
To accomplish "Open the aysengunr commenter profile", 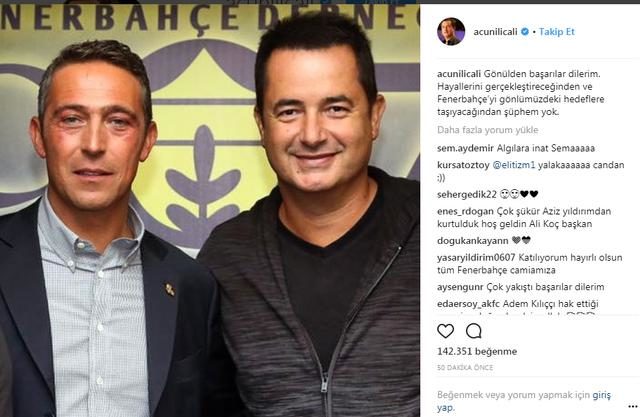I will pos(460,287).
